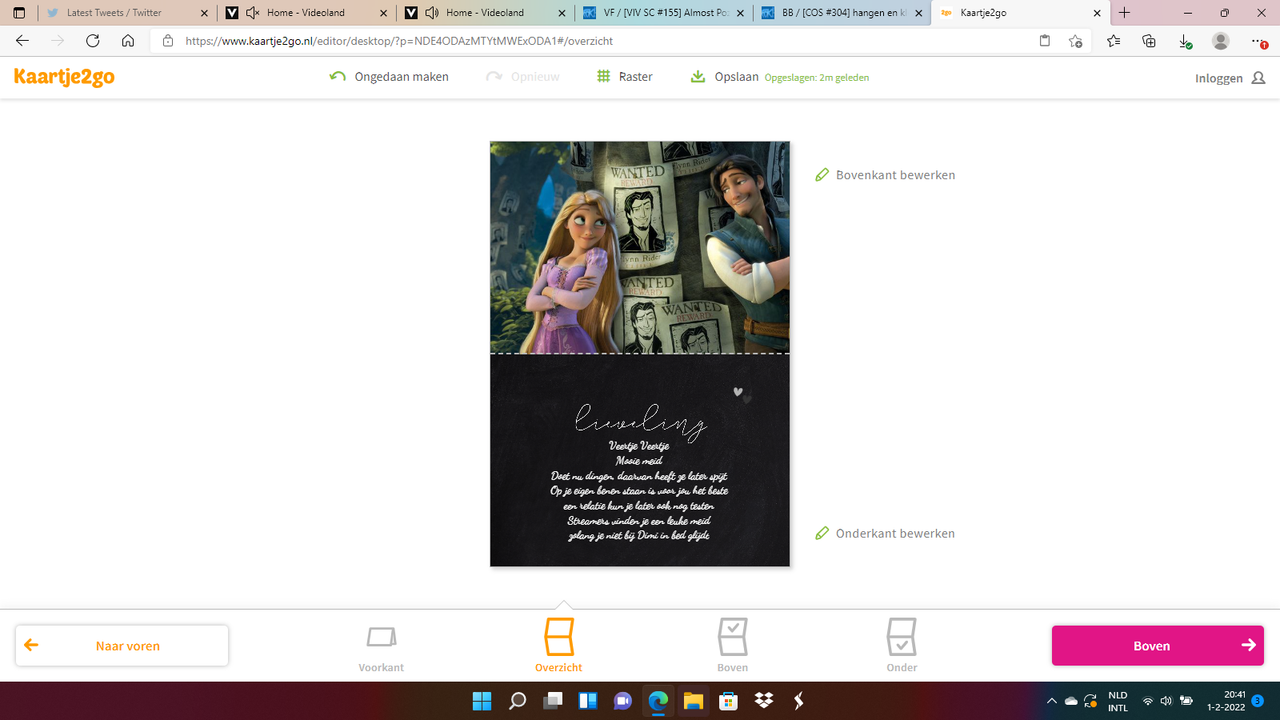Switch to the muted Home - Videoland tab

[x=307, y=13]
